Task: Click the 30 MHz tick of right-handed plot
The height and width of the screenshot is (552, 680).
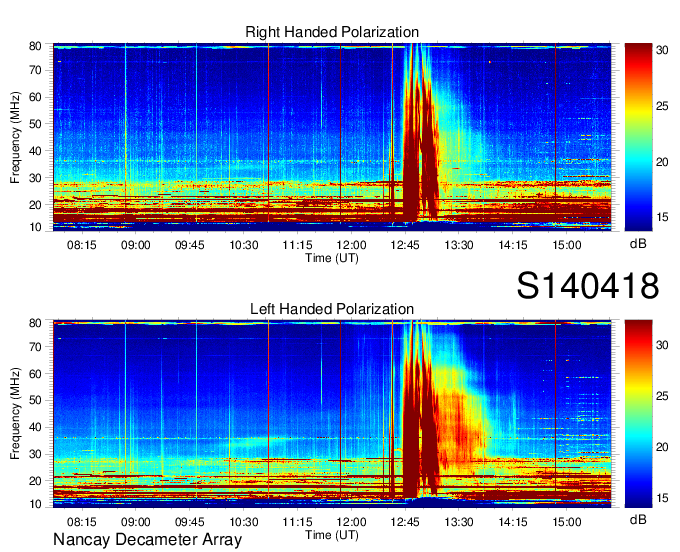Action: (x=36, y=178)
